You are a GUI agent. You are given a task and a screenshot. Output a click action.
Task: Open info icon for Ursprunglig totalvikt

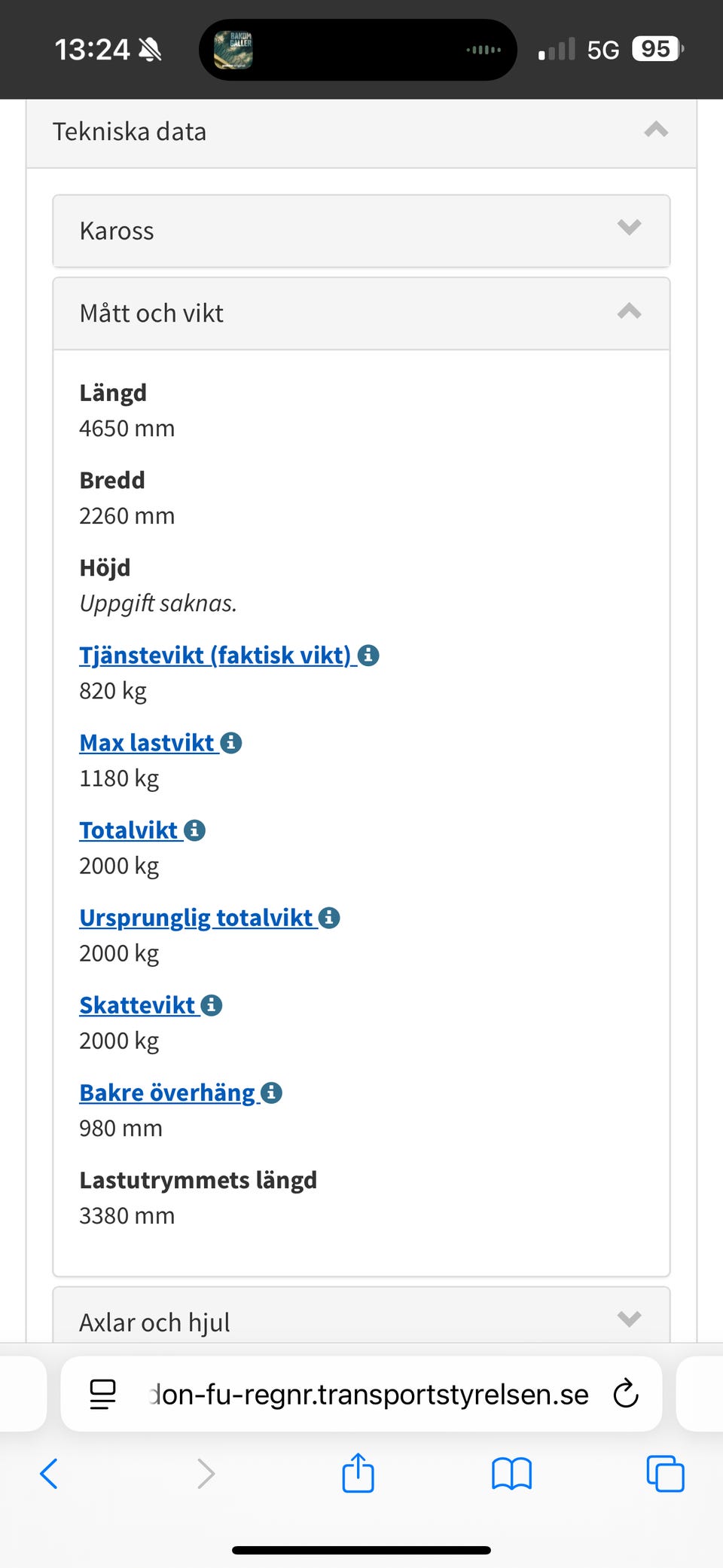pos(329,918)
